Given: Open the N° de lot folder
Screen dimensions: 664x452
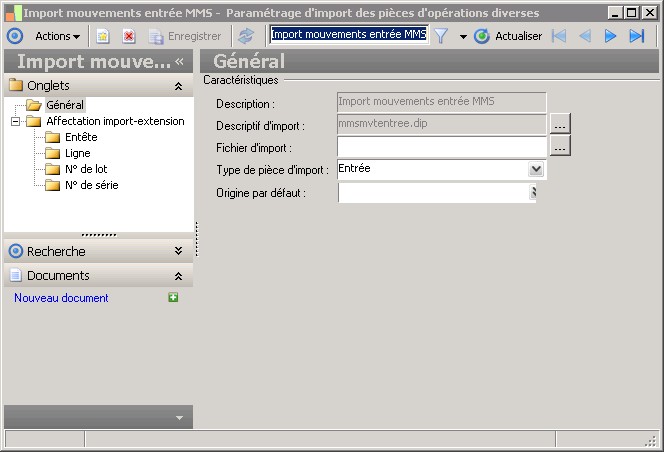Looking at the screenshot, I should click(86, 169).
